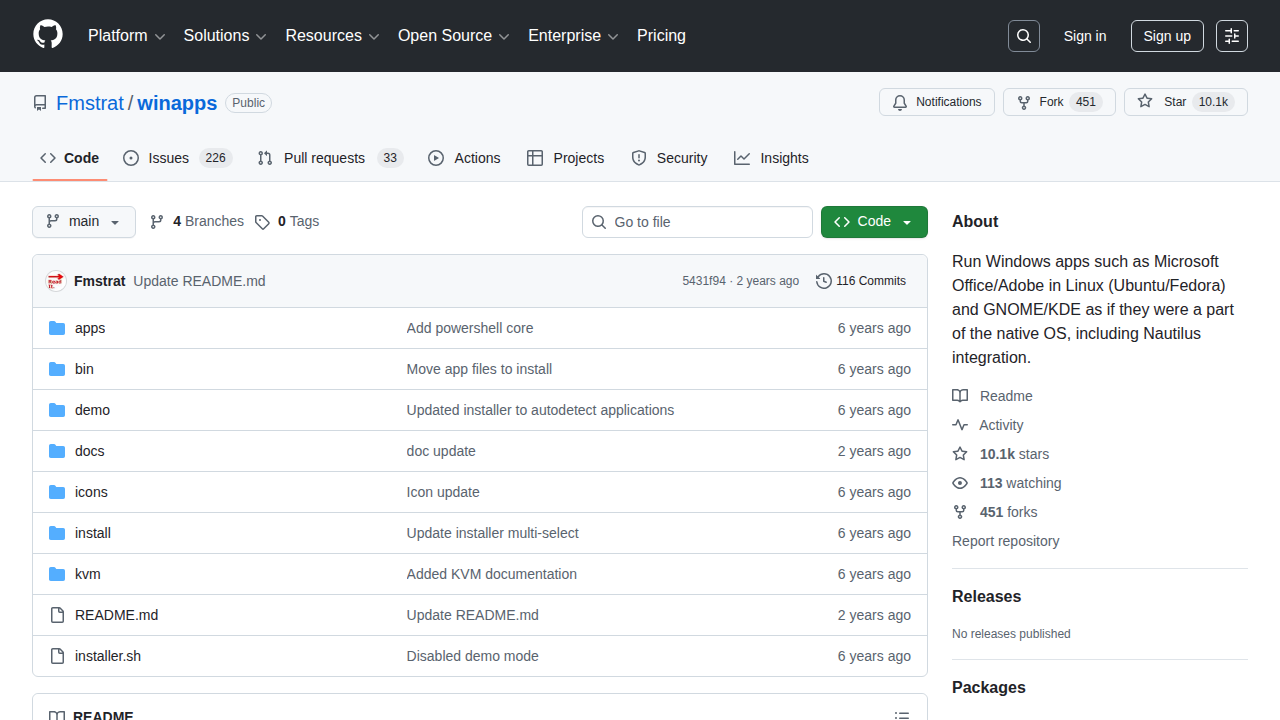The image size is (1280, 720).
Task: Click the Notifications bell icon
Action: (899, 101)
